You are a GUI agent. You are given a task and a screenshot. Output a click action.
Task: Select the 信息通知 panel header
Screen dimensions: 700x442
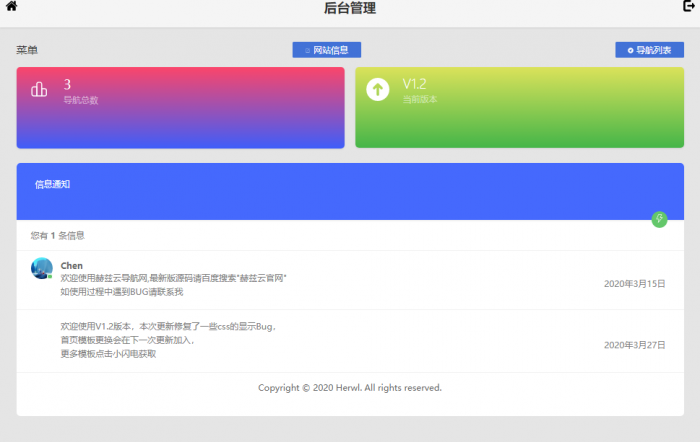tap(52, 185)
